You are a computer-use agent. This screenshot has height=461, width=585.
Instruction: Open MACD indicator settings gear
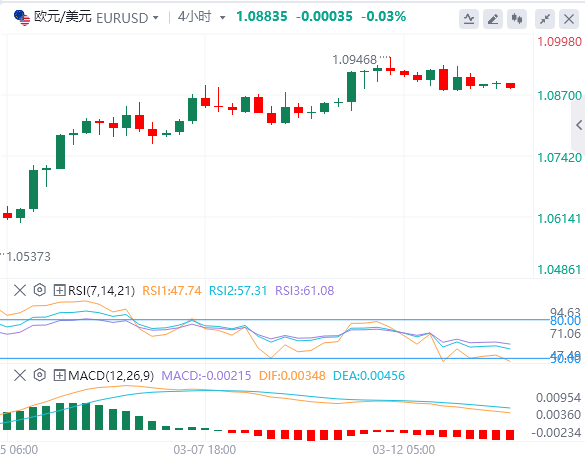40,375
